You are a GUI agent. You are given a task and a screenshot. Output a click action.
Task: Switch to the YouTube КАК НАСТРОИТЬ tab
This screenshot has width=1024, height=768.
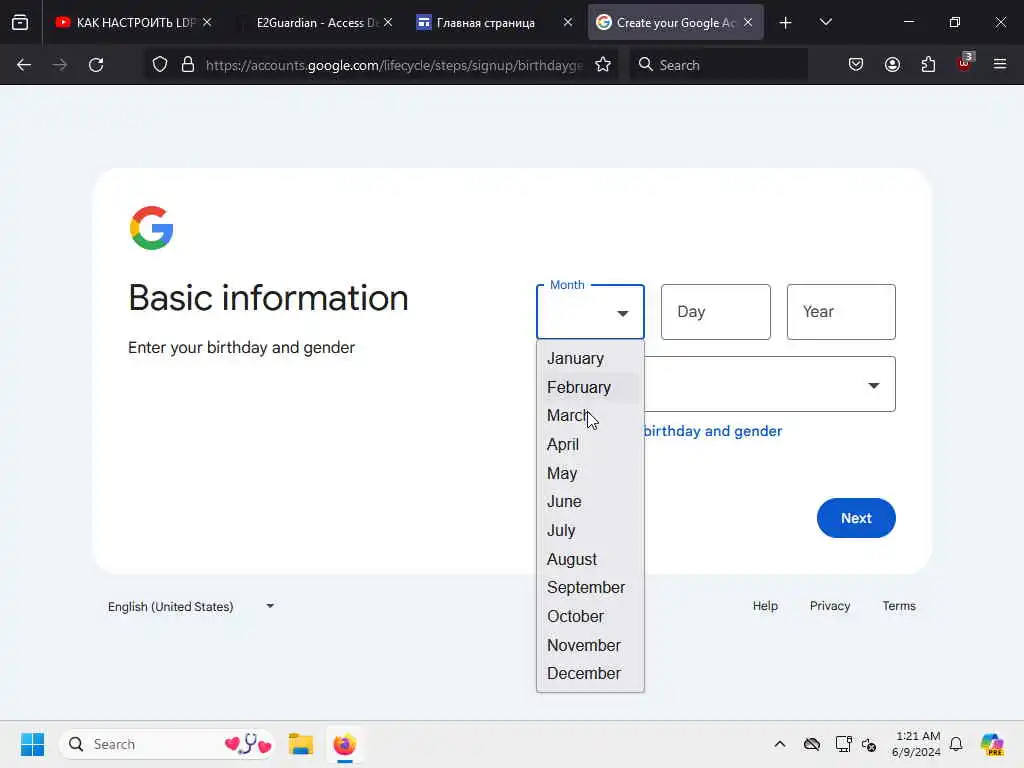(x=125, y=23)
